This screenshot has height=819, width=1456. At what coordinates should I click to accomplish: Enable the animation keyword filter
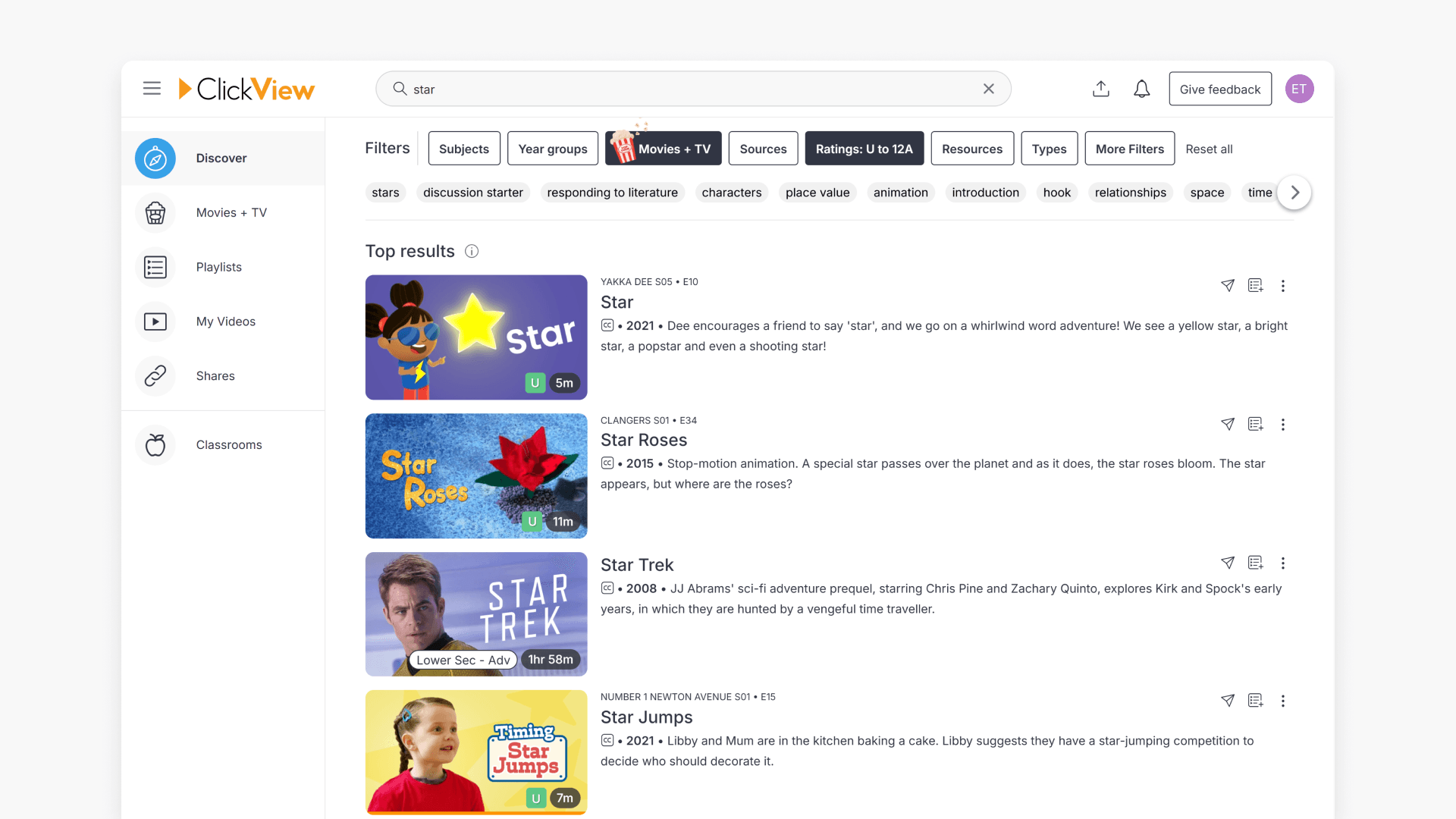(900, 193)
